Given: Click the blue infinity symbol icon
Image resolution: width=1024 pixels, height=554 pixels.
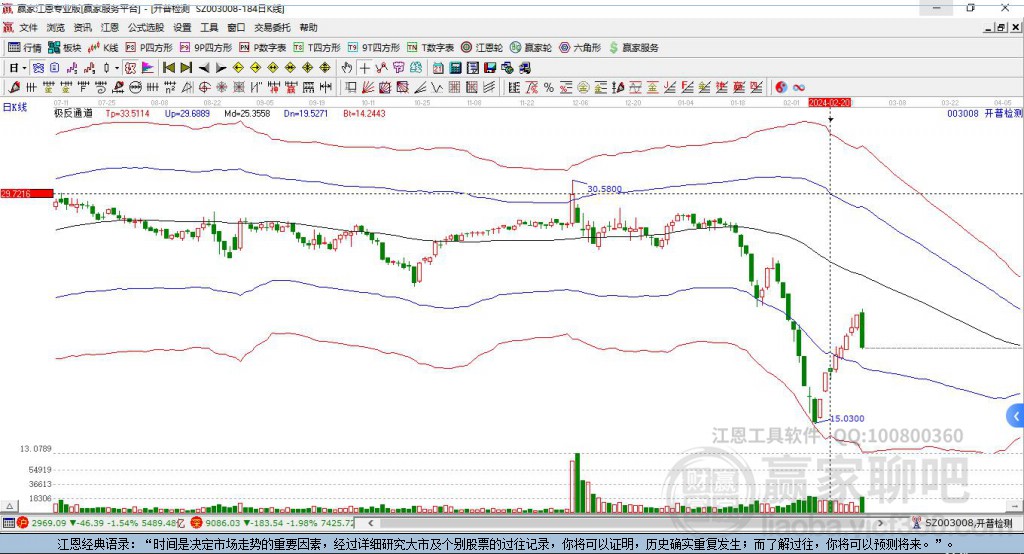Looking at the screenshot, I should coord(798,87).
